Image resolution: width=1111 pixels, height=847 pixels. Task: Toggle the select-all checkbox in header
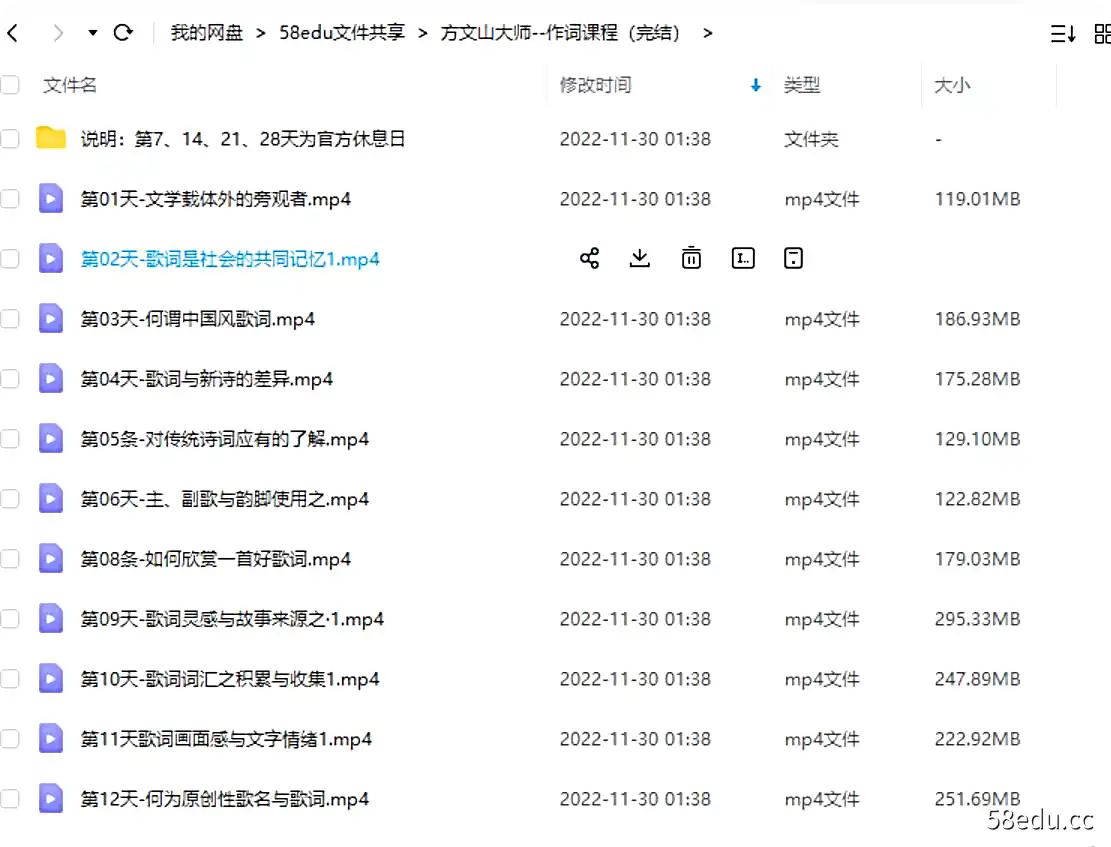coord(10,85)
